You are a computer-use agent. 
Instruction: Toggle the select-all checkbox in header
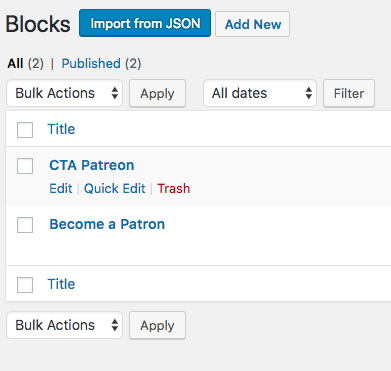tap(25, 130)
